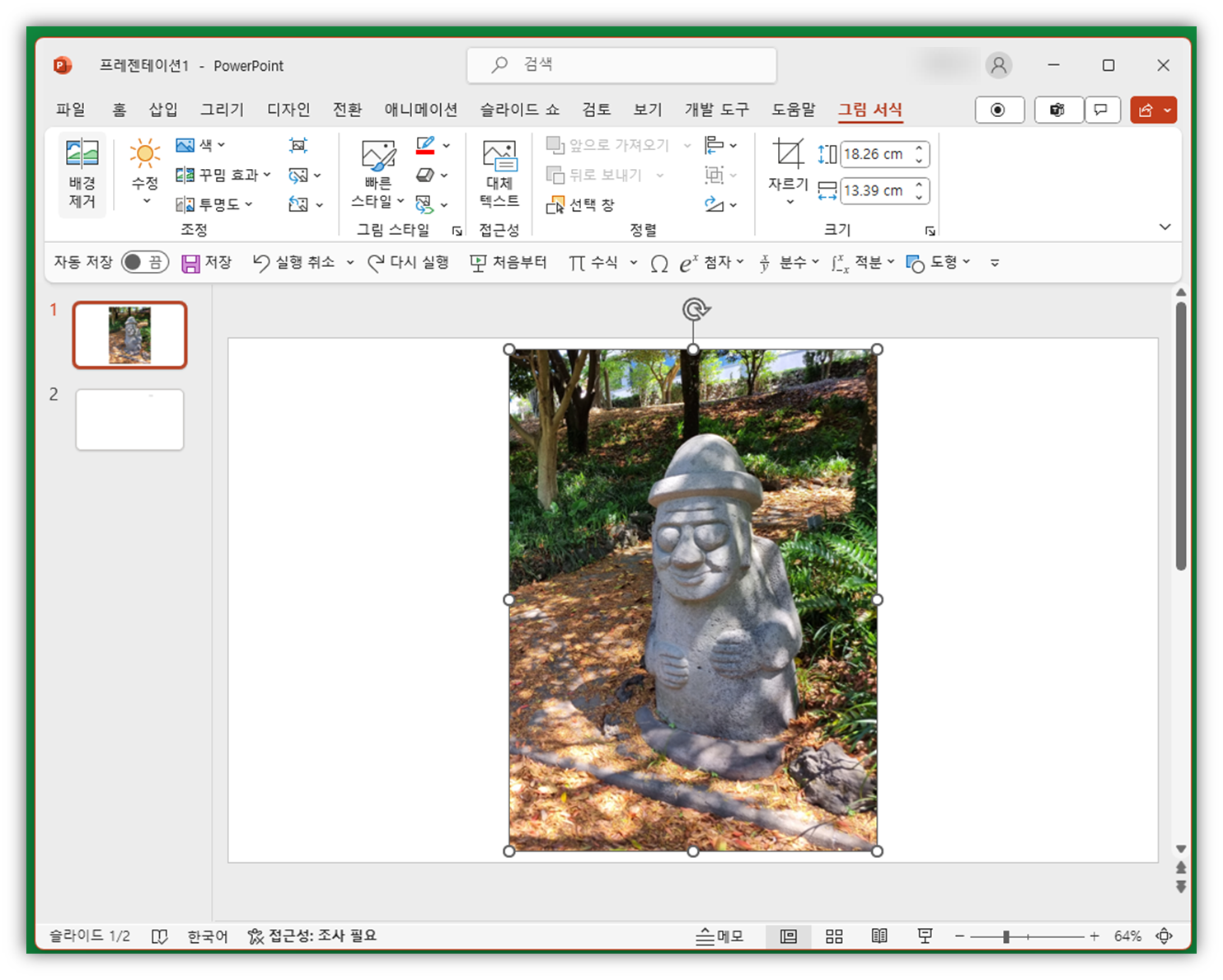The height and width of the screenshot is (980, 1223).
Task: Switch to the 홈 ribbon tab
Action: click(x=118, y=110)
